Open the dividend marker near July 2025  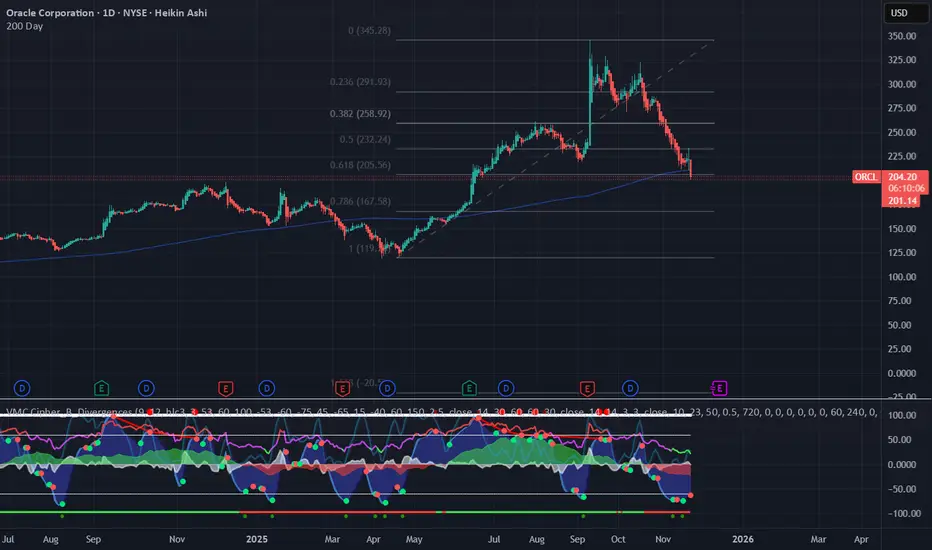pyautogui.click(x=506, y=387)
